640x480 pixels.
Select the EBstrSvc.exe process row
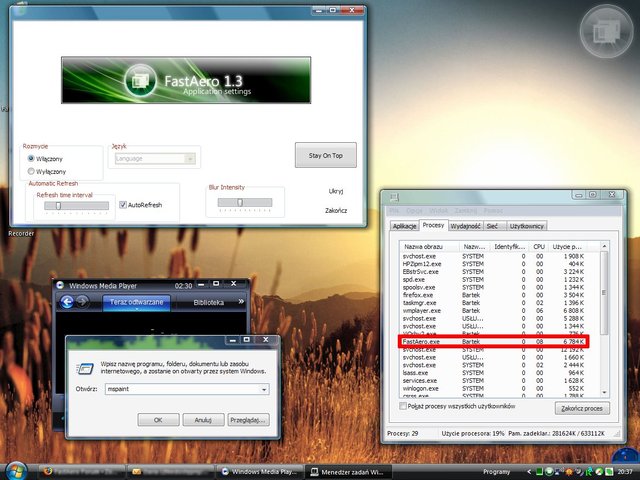[x=494, y=272]
